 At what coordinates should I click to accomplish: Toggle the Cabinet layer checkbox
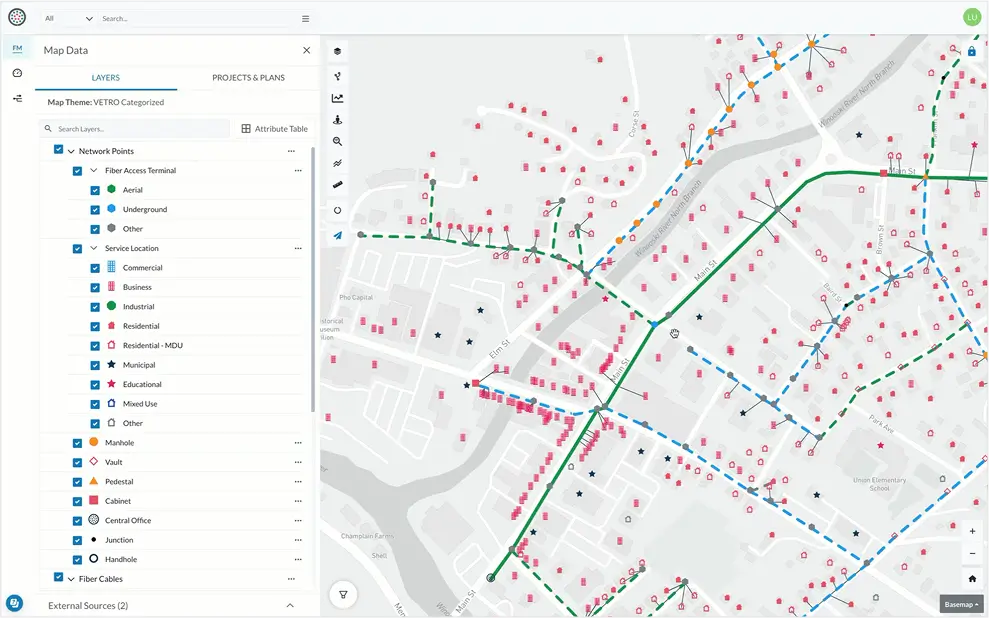(77, 502)
